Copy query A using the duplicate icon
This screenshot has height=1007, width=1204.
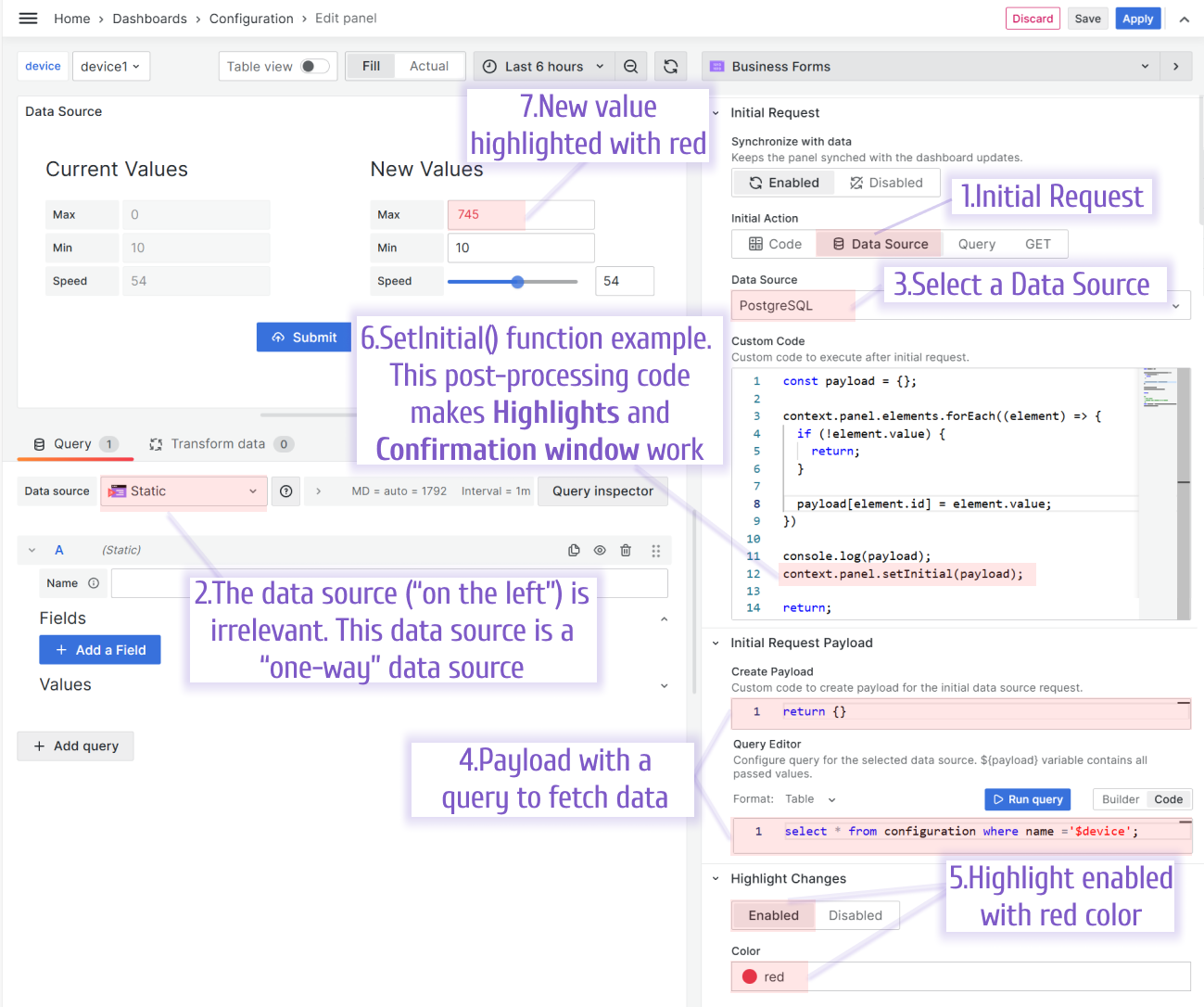coord(574,550)
